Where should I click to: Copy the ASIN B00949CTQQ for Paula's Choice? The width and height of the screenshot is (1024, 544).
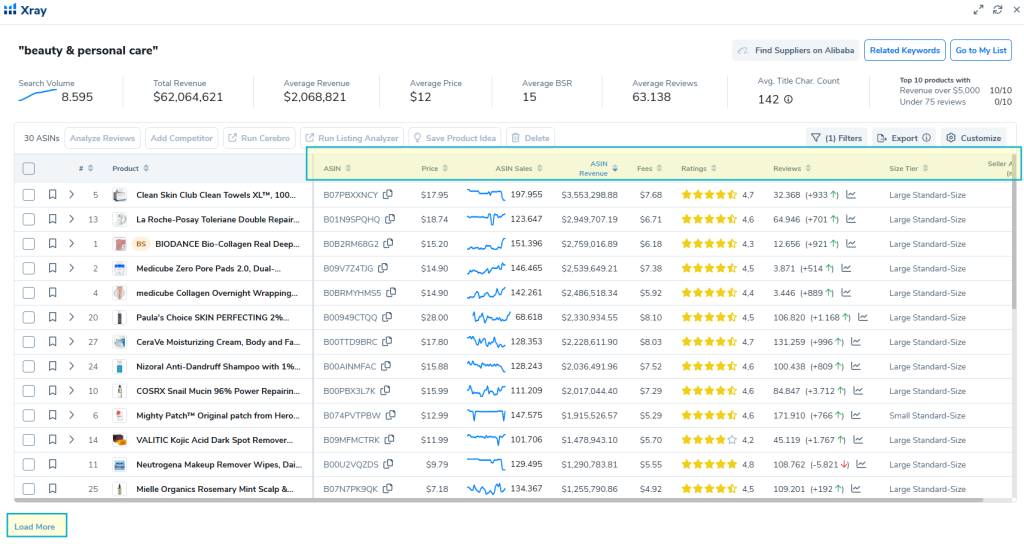coord(387,317)
